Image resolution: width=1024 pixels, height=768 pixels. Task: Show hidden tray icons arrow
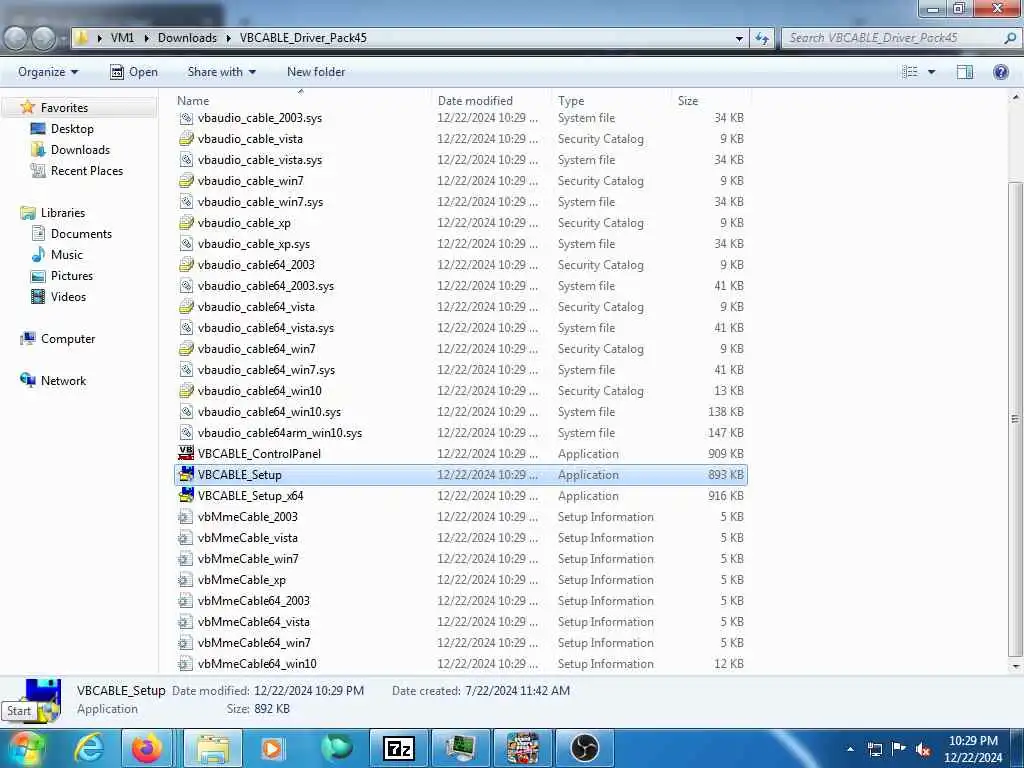(x=850, y=749)
